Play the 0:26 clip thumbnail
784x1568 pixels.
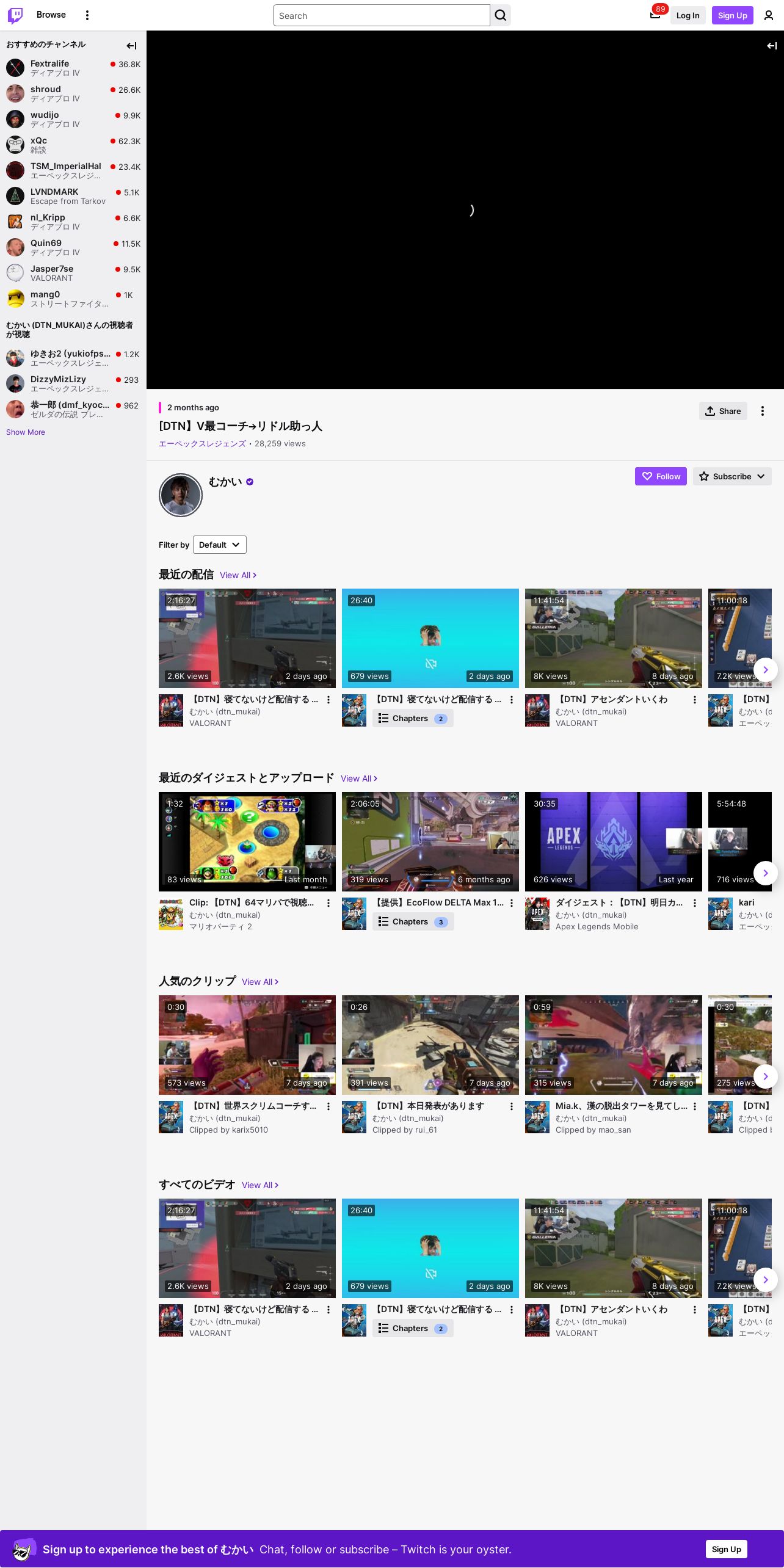click(430, 1045)
